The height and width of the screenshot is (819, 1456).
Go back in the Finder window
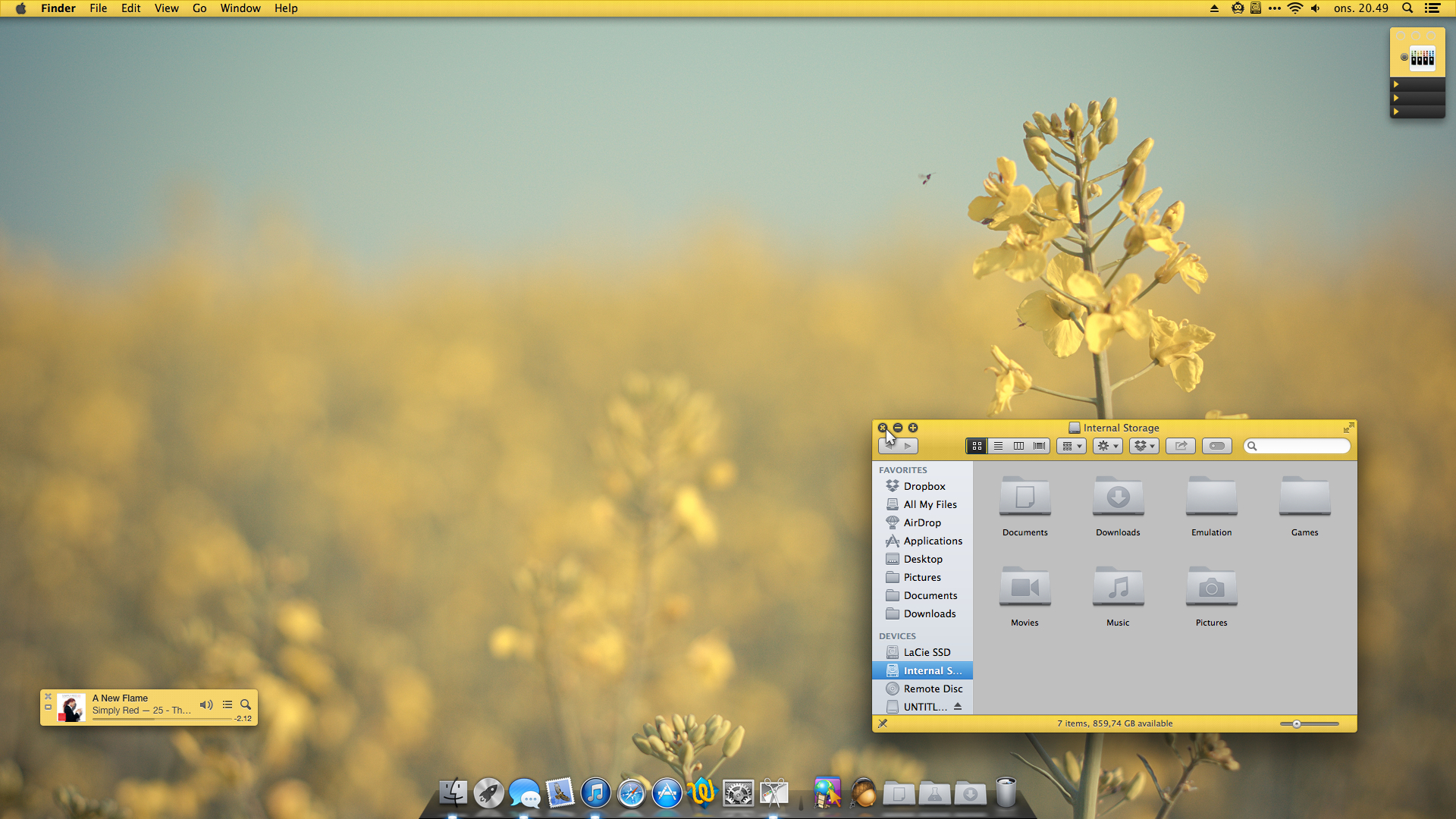(889, 446)
